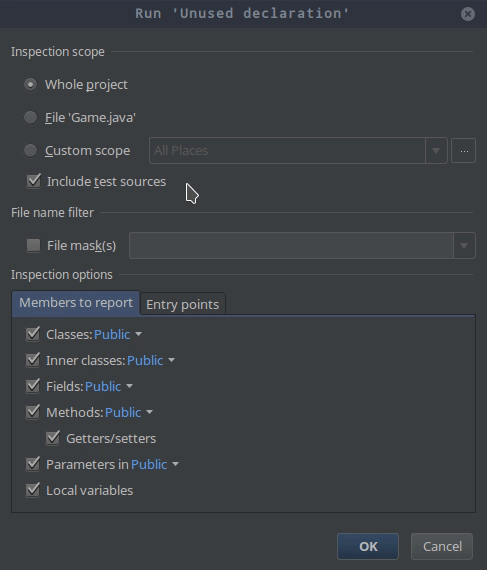Switch to the Entry points tab

click(x=183, y=304)
